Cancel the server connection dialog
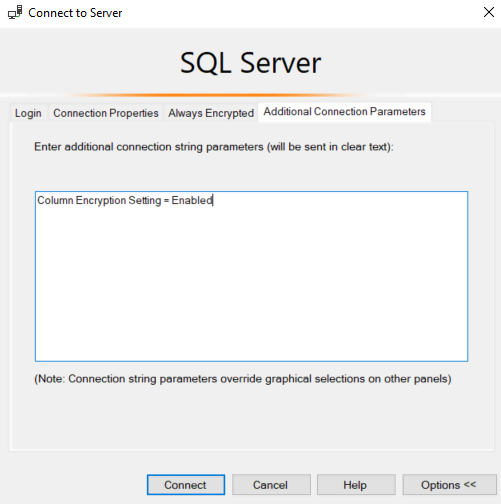The width and height of the screenshot is (501, 504). tap(271, 485)
